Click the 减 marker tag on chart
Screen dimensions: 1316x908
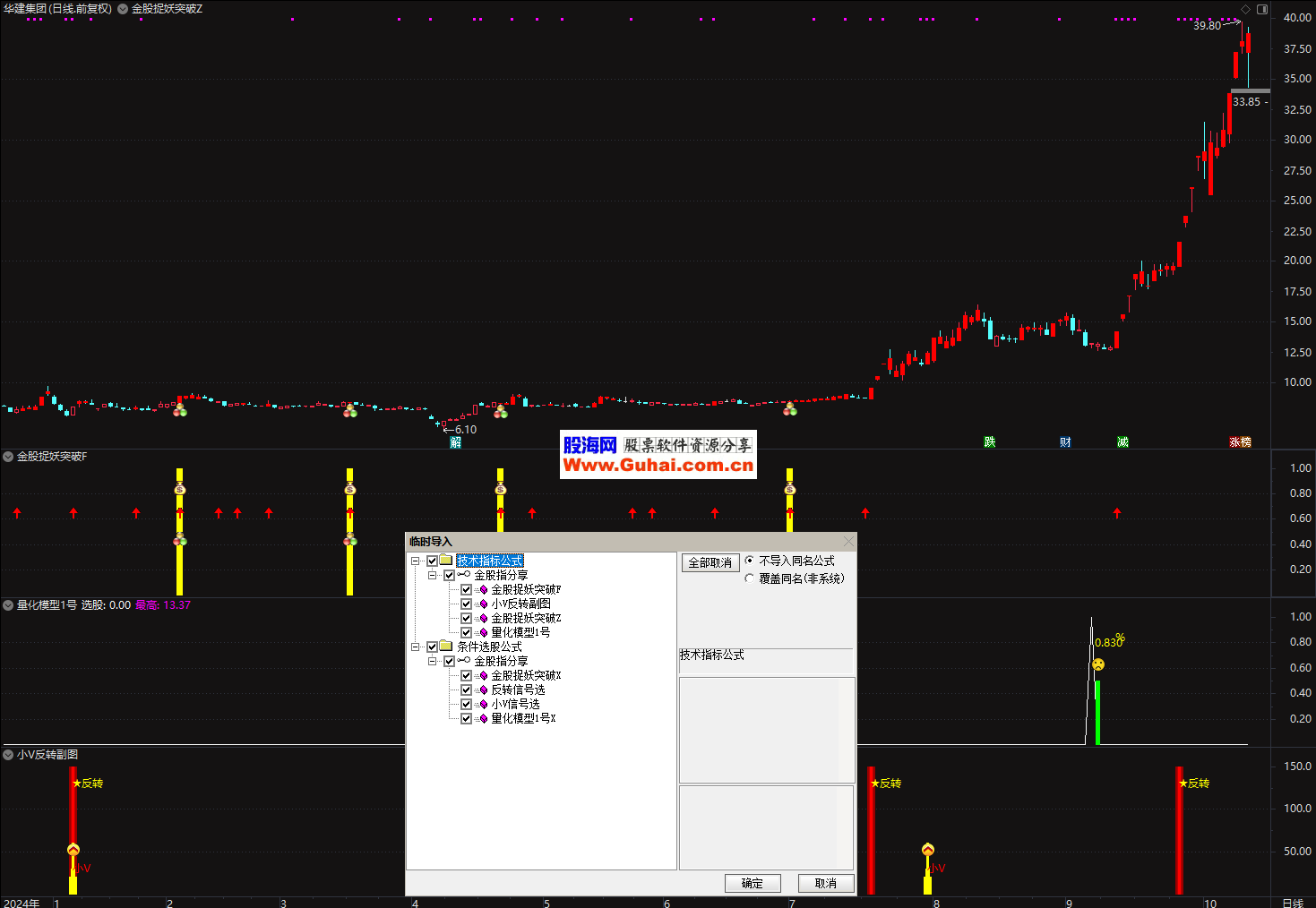click(1122, 442)
